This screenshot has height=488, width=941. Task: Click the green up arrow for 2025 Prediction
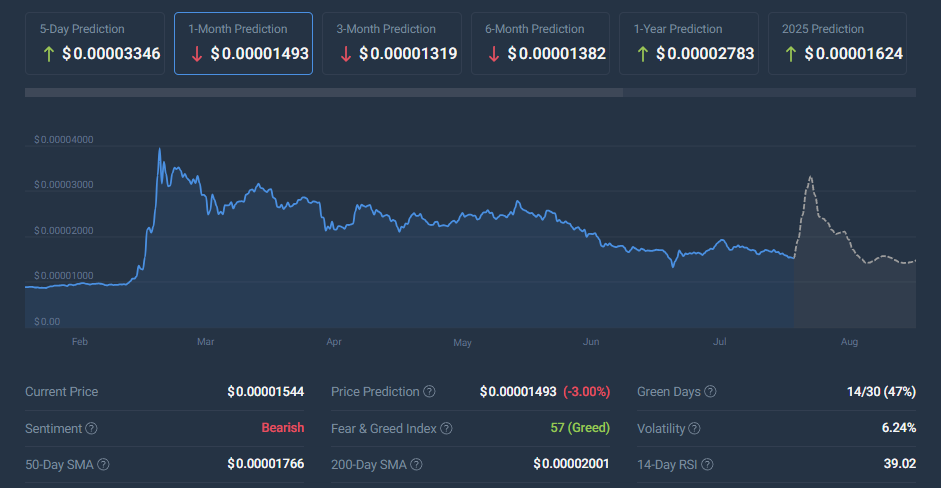(791, 54)
